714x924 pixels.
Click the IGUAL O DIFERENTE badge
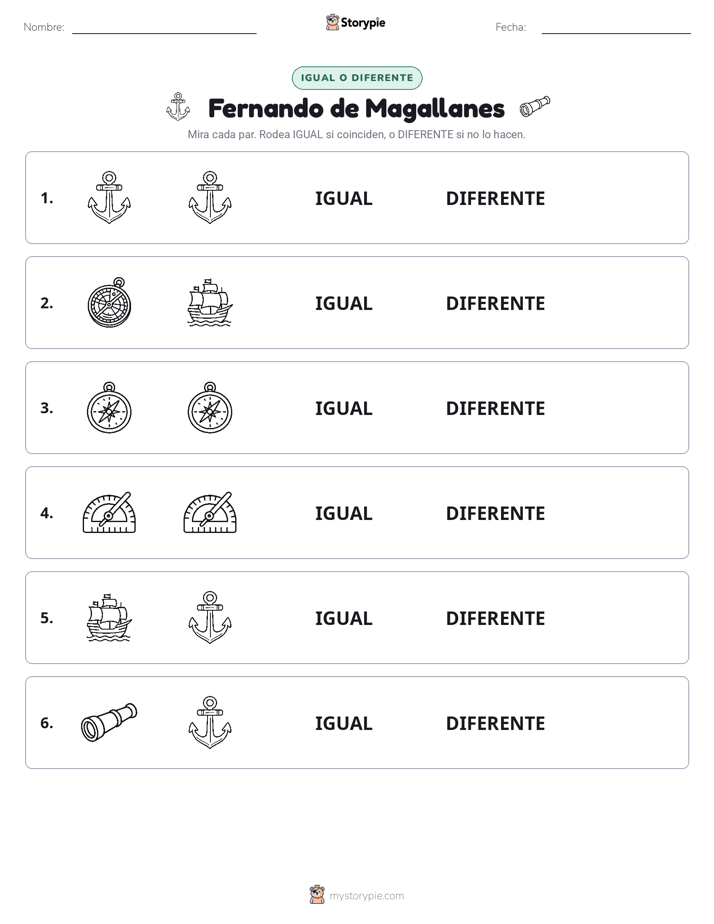point(357,78)
